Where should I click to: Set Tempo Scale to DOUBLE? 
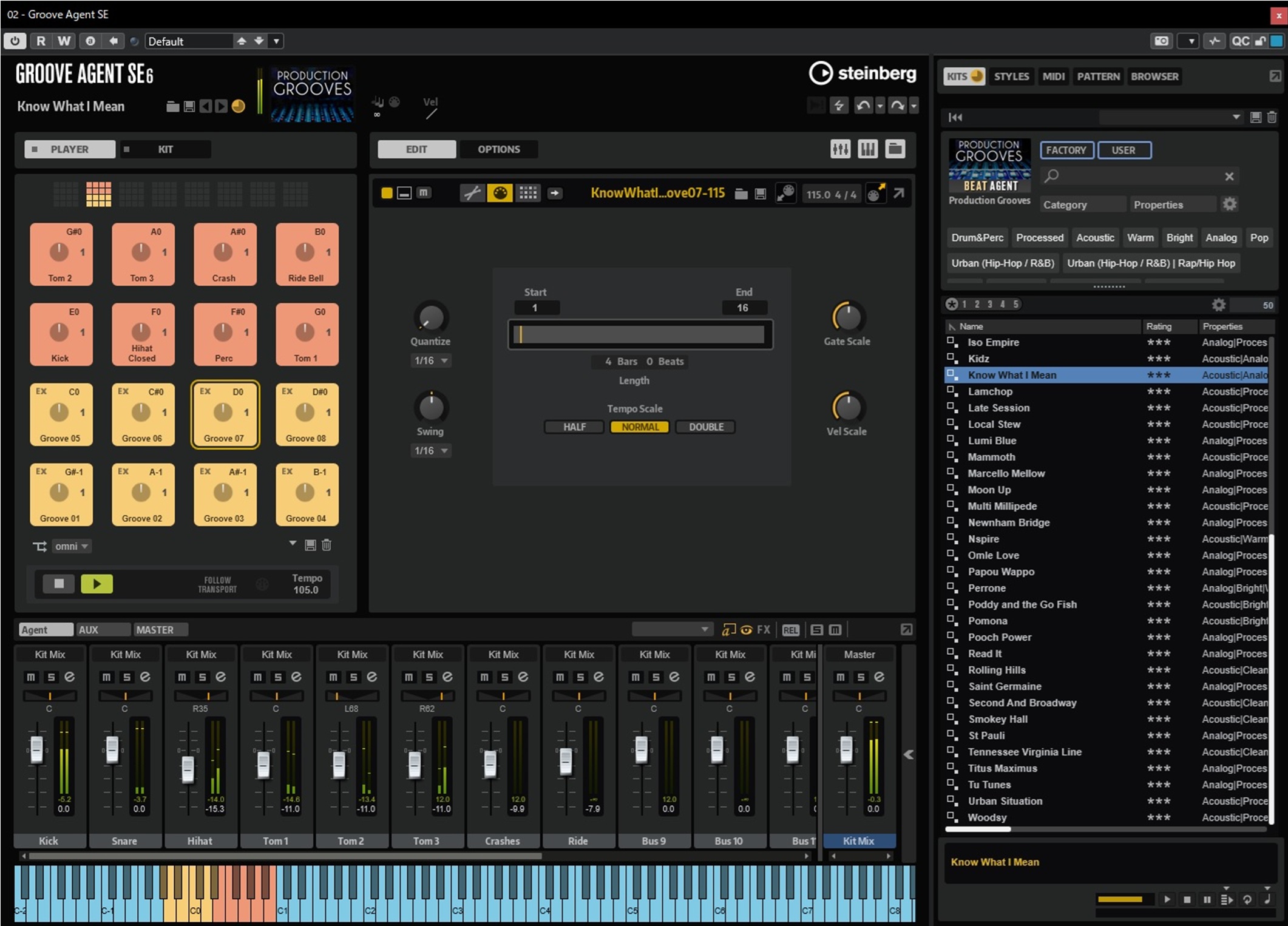click(x=705, y=427)
